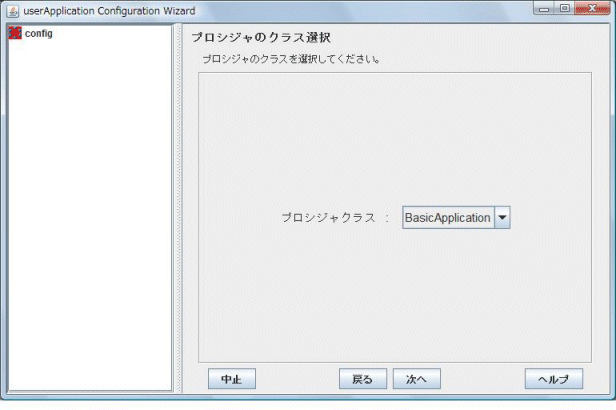
Task: Click the BasicApplication combo box text
Action: 448,217
